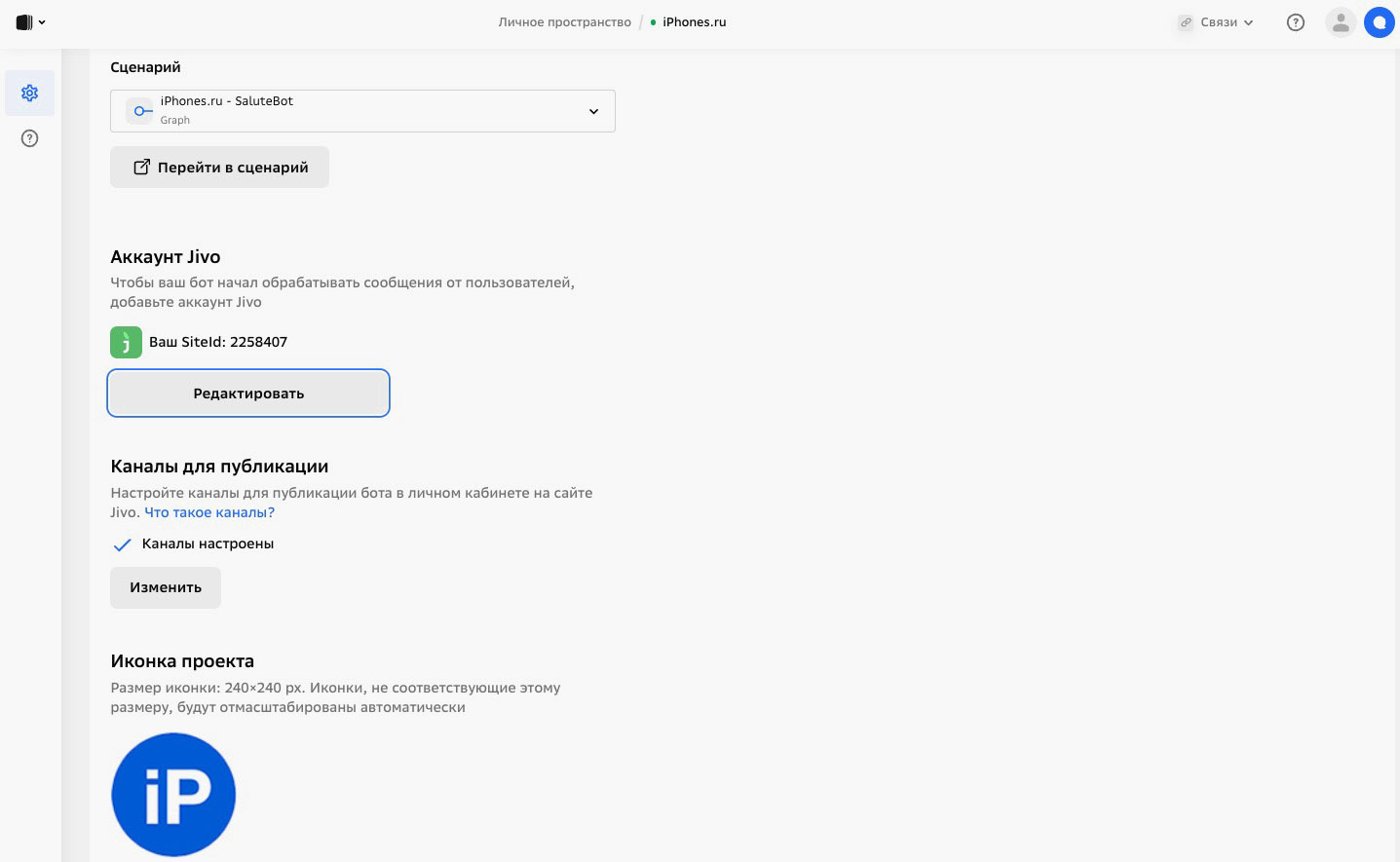The image size is (1400, 862).
Task: Open the Сценарий dropdown with SaluteBot
Action: [362, 111]
